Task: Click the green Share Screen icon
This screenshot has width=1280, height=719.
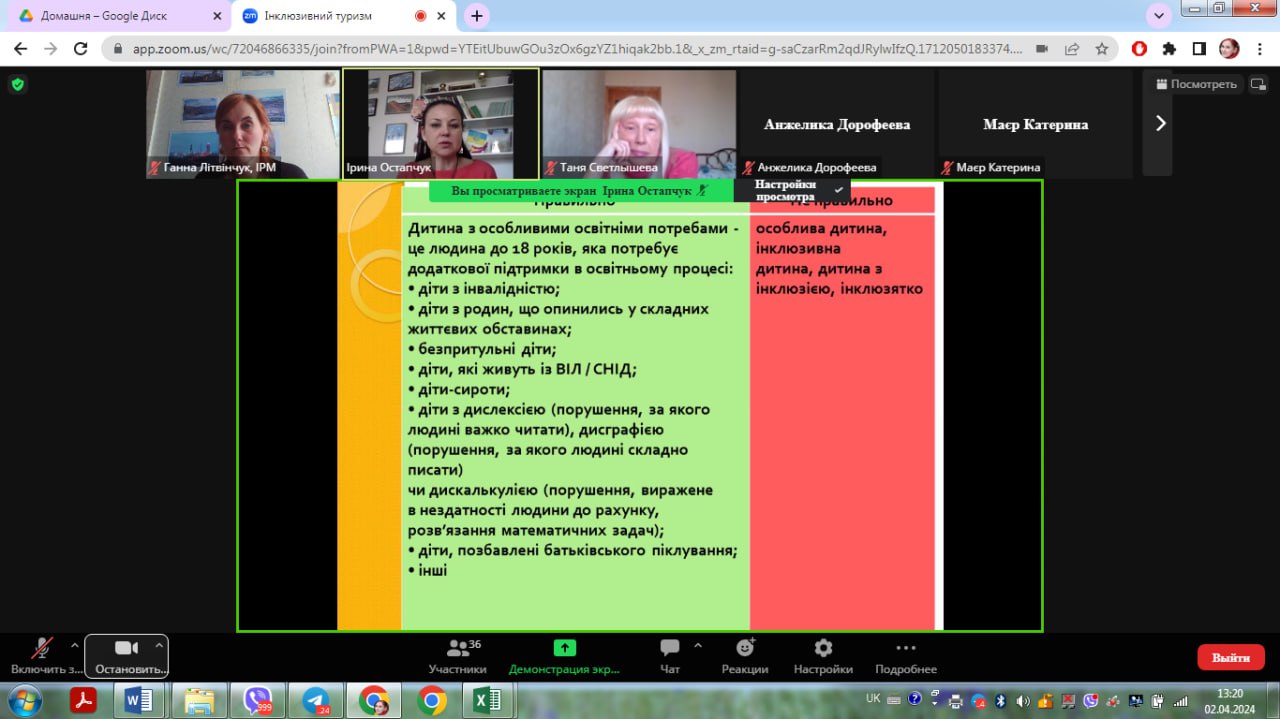Action: (564, 649)
